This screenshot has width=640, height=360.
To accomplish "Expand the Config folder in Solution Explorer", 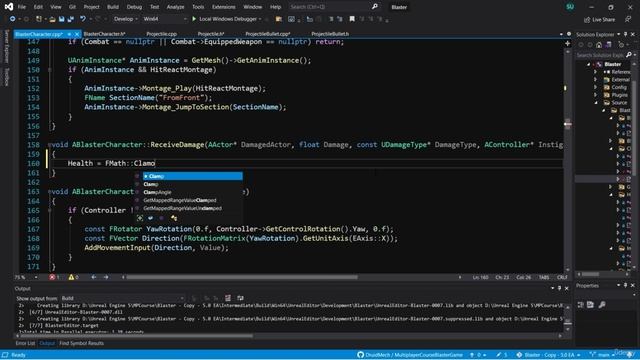I will (x=596, y=87).
